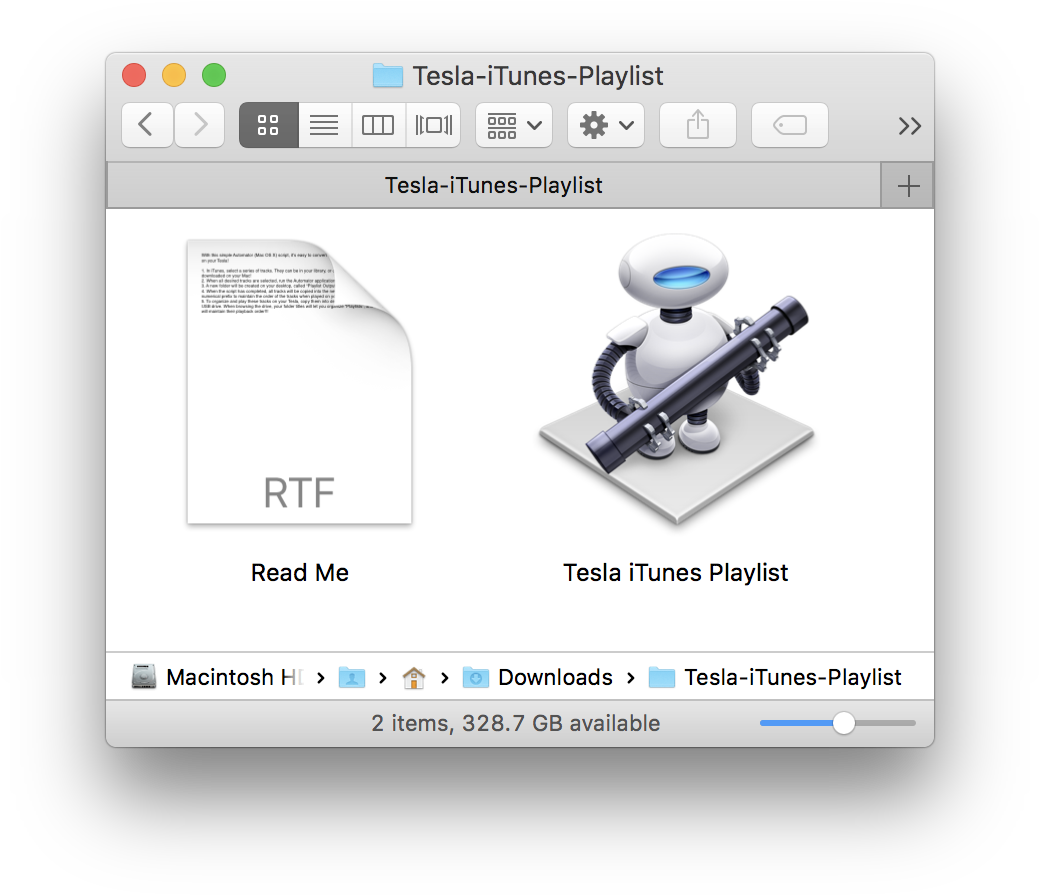Open the item arrangement dropdown

click(x=514, y=125)
